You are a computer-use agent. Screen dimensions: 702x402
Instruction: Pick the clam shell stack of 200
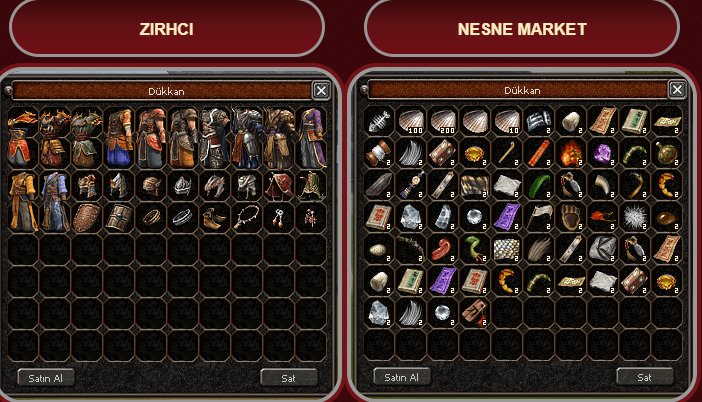click(443, 121)
